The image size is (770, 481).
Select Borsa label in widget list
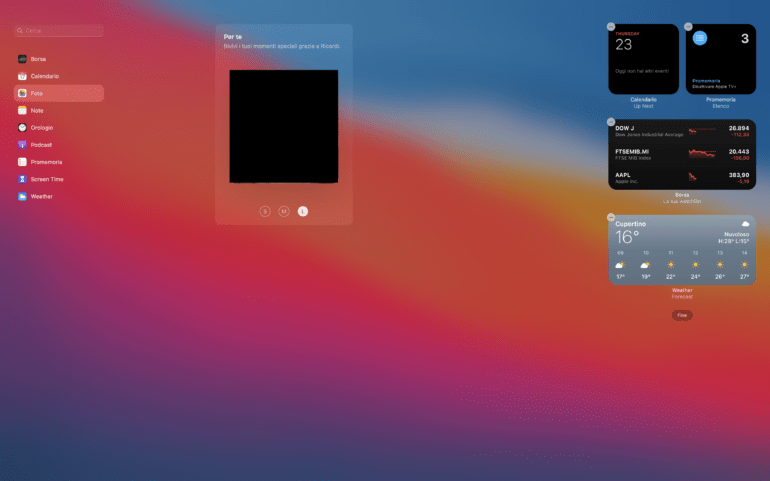pos(38,59)
